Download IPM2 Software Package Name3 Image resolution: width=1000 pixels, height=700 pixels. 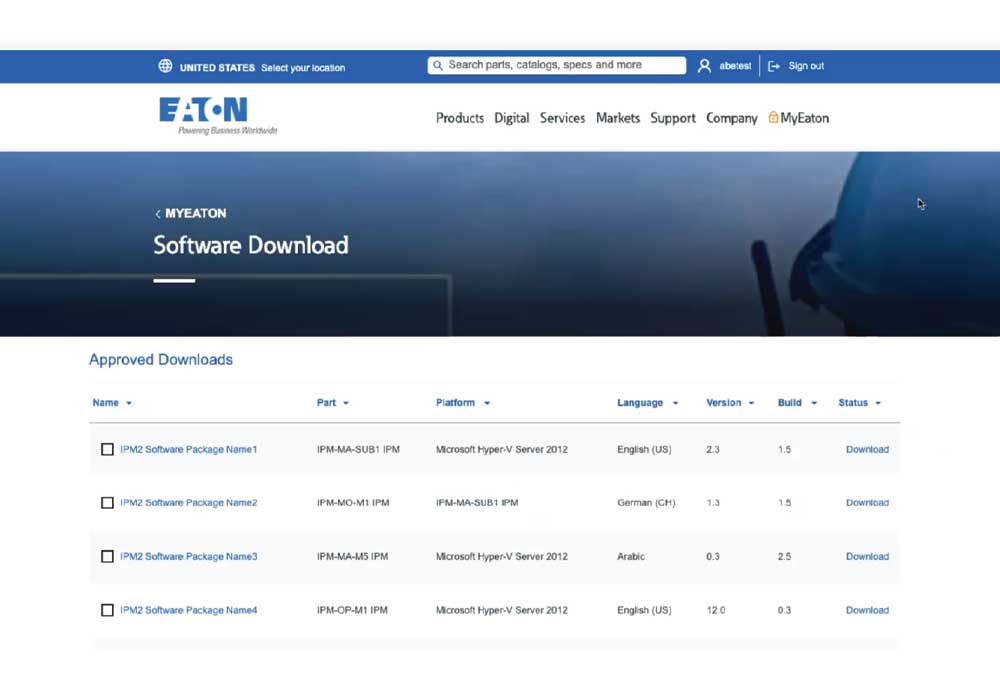point(867,557)
